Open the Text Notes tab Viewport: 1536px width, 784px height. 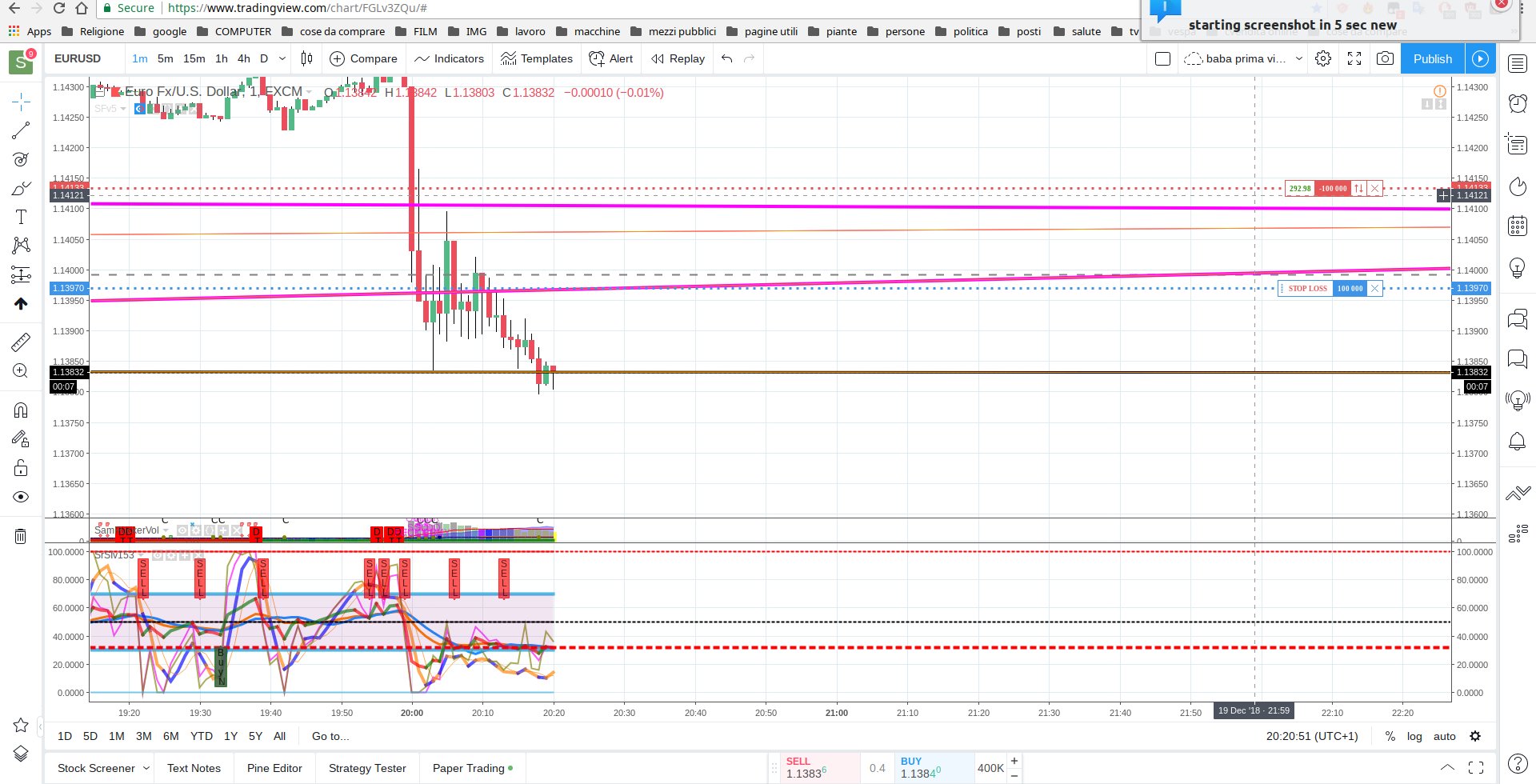194,768
